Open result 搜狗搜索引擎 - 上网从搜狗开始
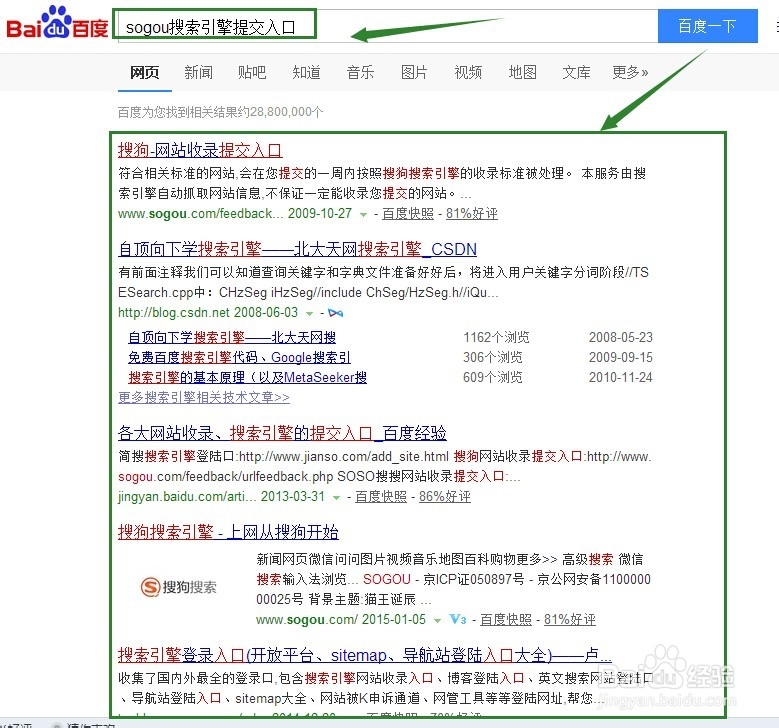Viewport: 779px width, 728px height. pos(228,532)
